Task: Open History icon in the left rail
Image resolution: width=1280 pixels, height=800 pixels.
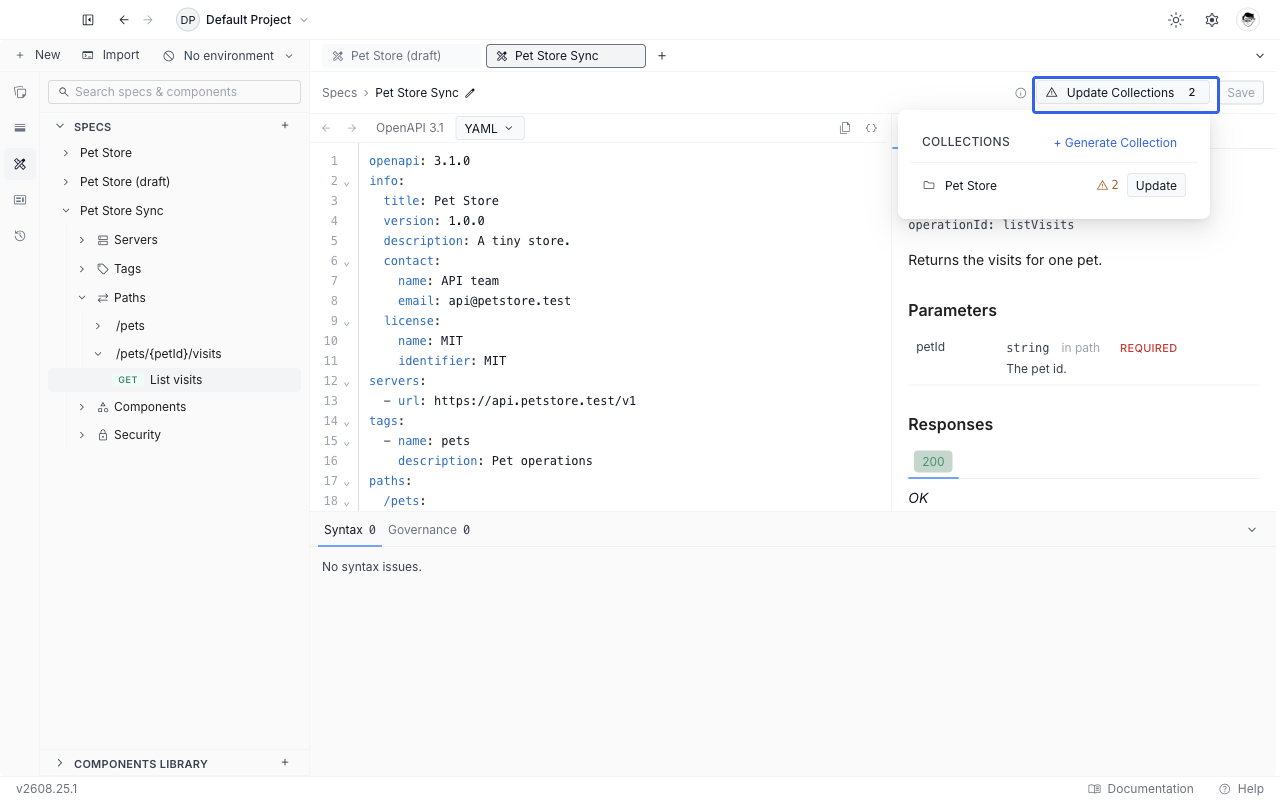Action: click(x=20, y=236)
